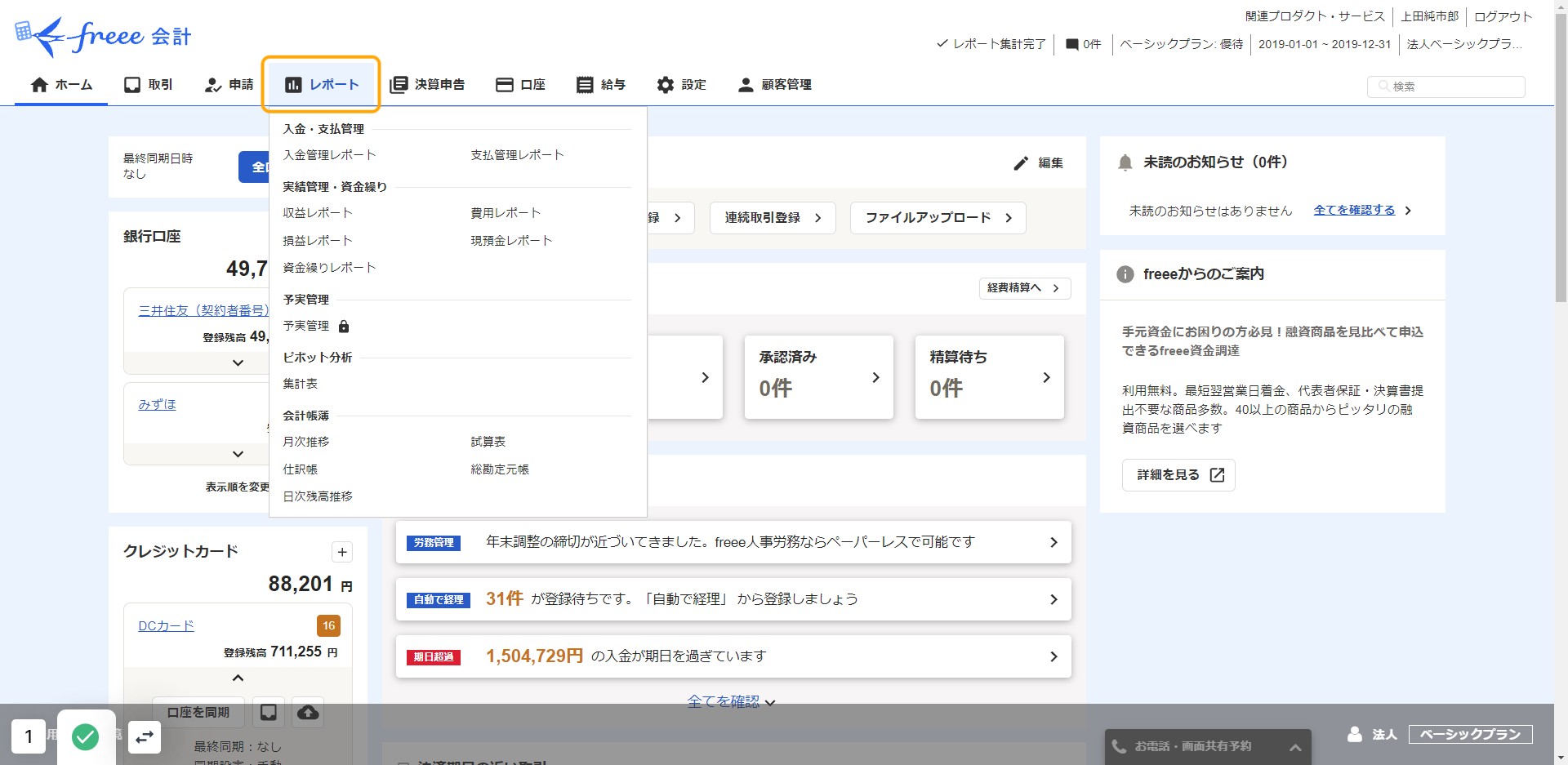Click ログアウト link
The height and width of the screenshot is (765, 1568).
pyautogui.click(x=1503, y=16)
